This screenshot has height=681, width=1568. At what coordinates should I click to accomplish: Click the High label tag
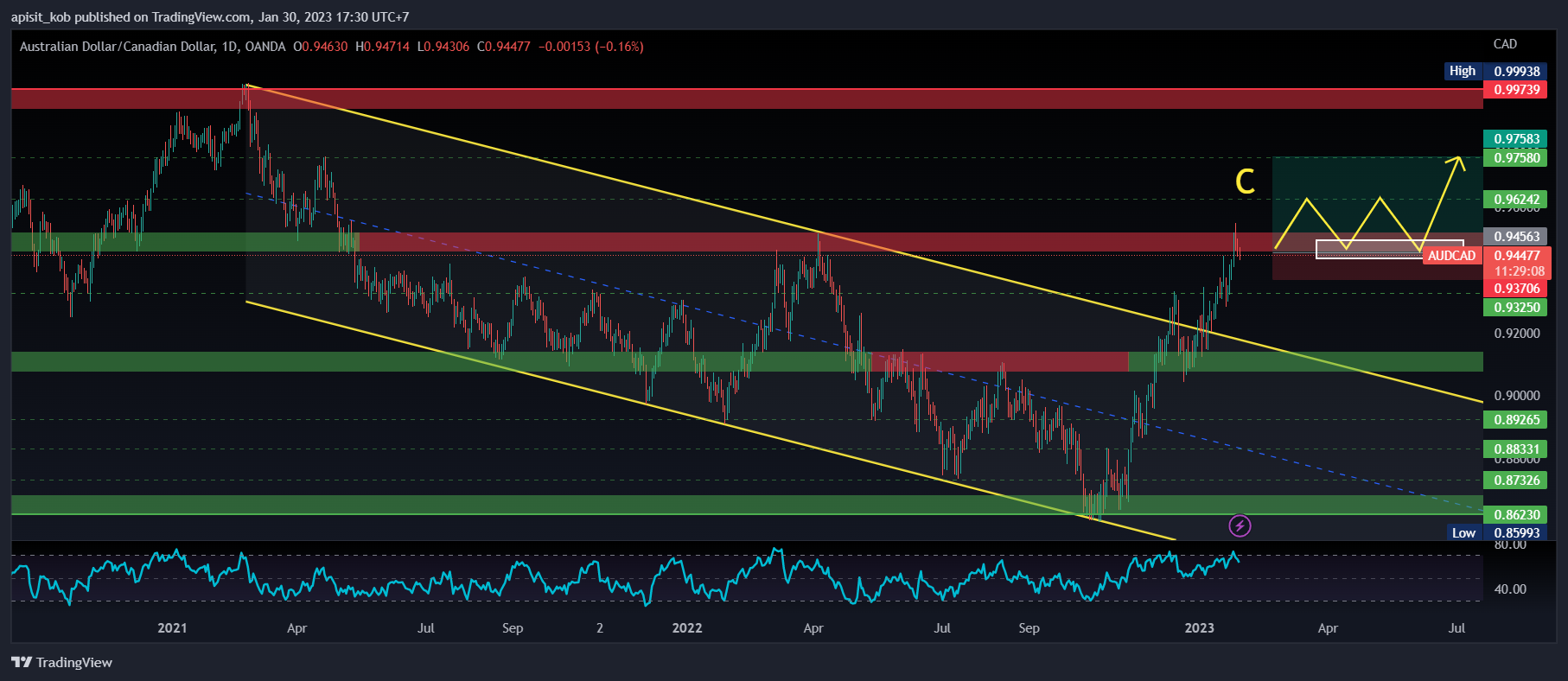click(x=1463, y=71)
